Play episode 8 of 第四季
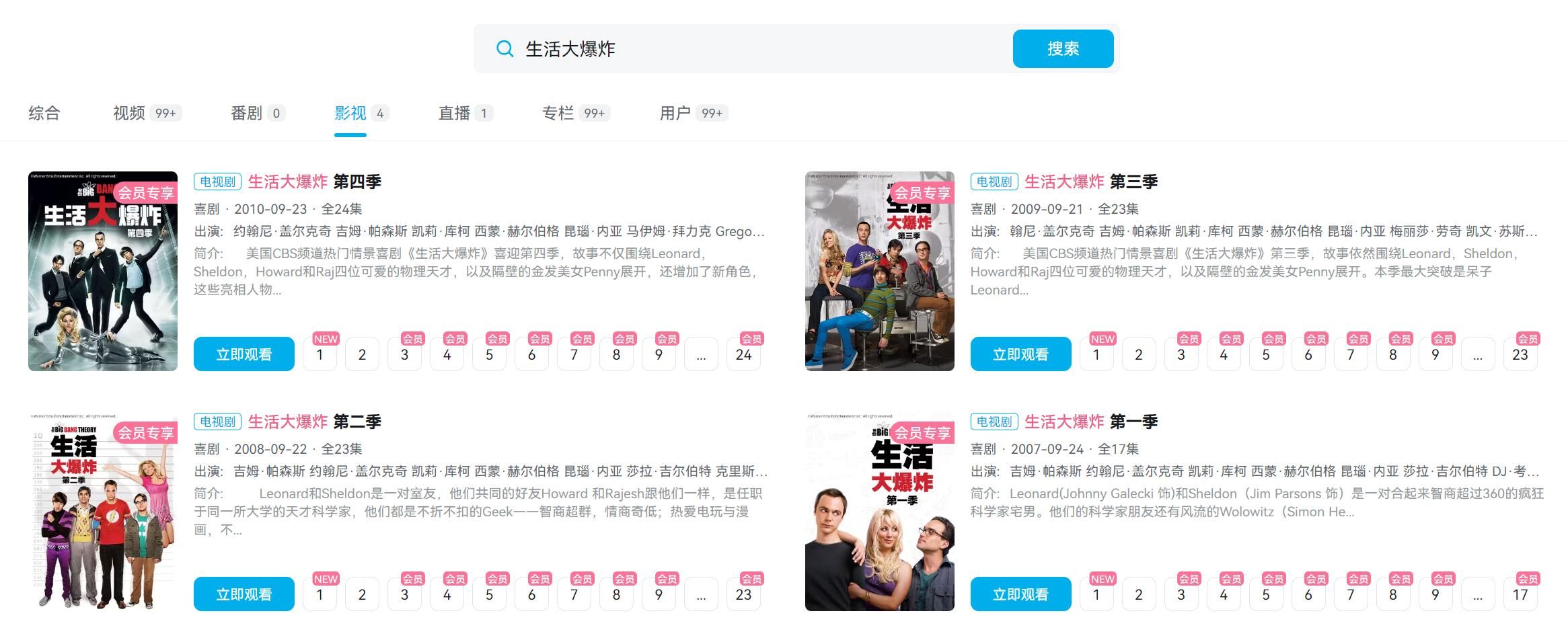The height and width of the screenshot is (636, 1568). (616, 354)
